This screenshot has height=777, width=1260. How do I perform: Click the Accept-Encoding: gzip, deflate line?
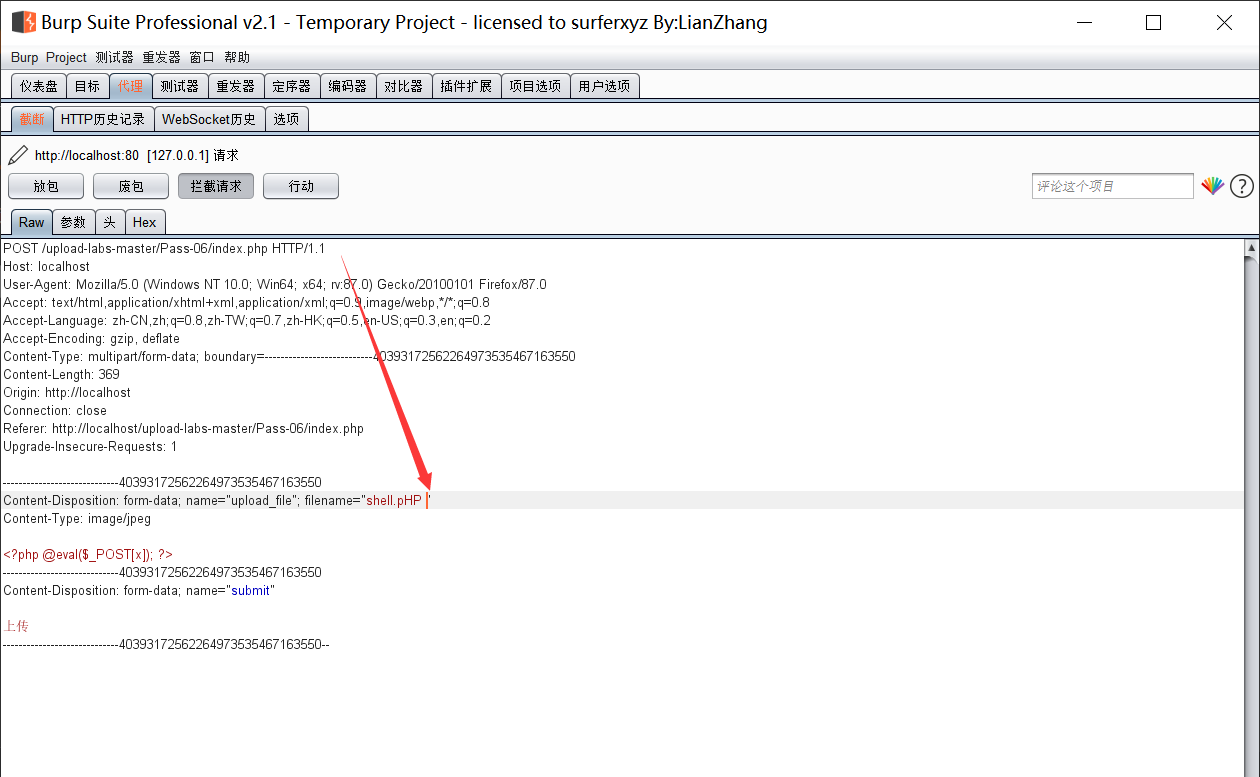pos(91,338)
